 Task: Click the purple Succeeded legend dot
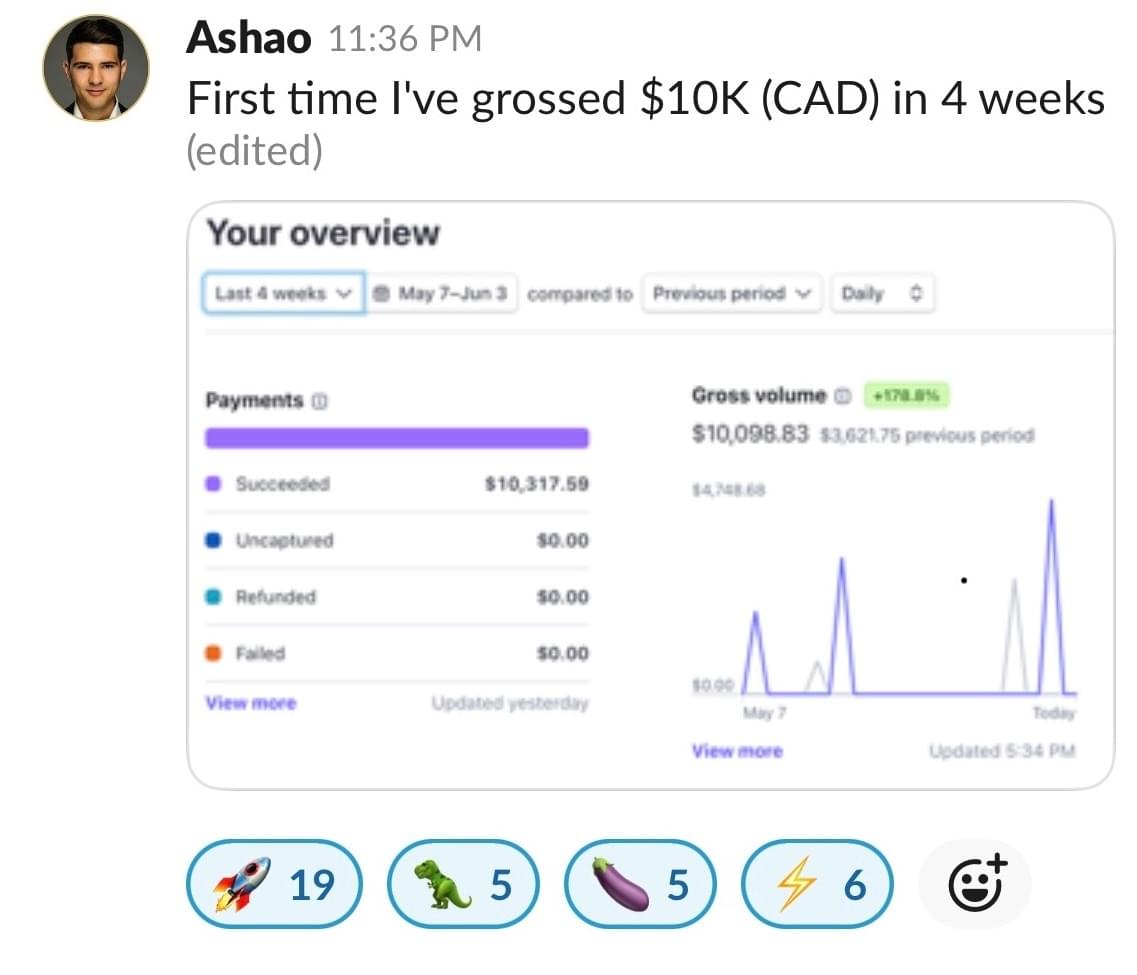(213, 484)
